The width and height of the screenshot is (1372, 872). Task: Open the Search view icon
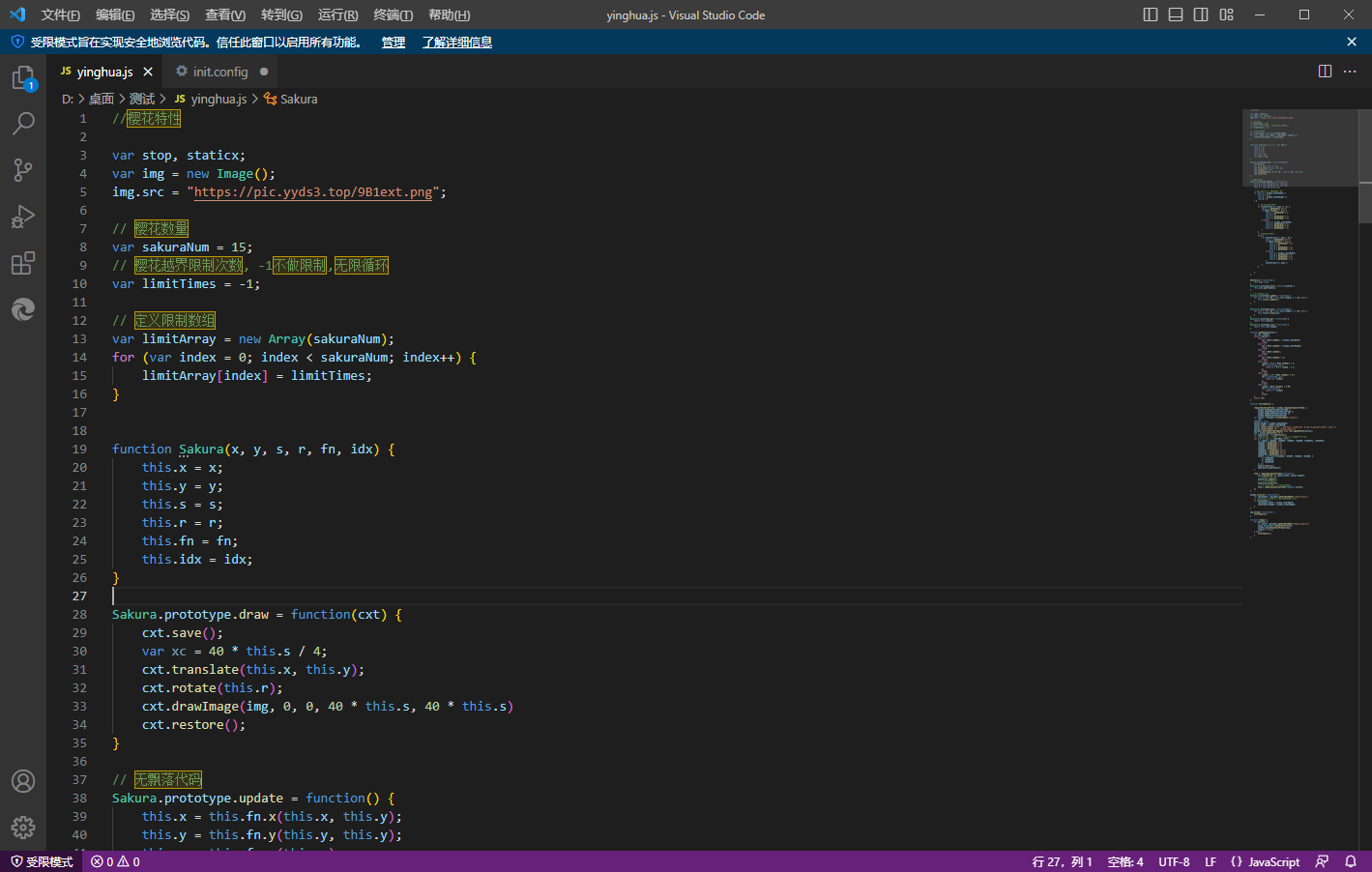coord(23,124)
